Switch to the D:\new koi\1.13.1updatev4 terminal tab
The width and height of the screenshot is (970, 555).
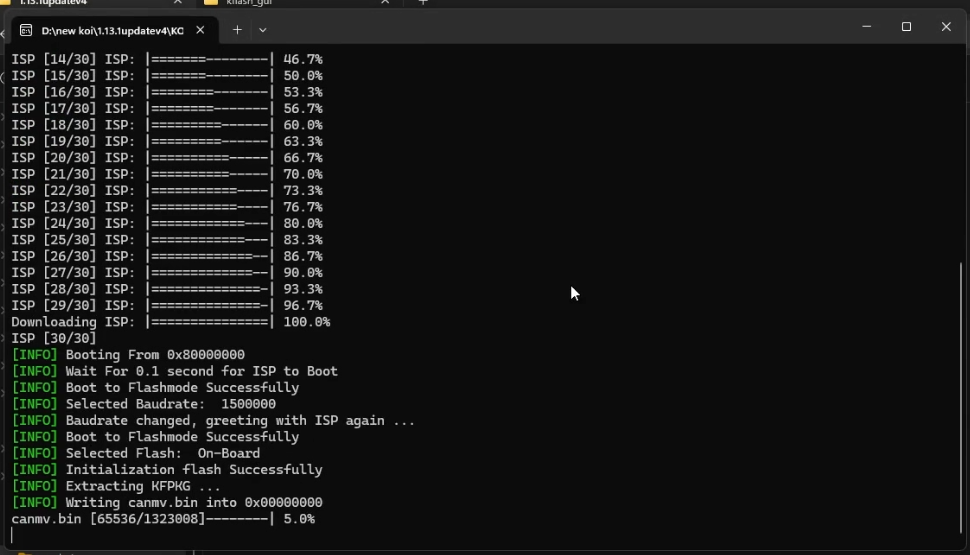coord(110,31)
